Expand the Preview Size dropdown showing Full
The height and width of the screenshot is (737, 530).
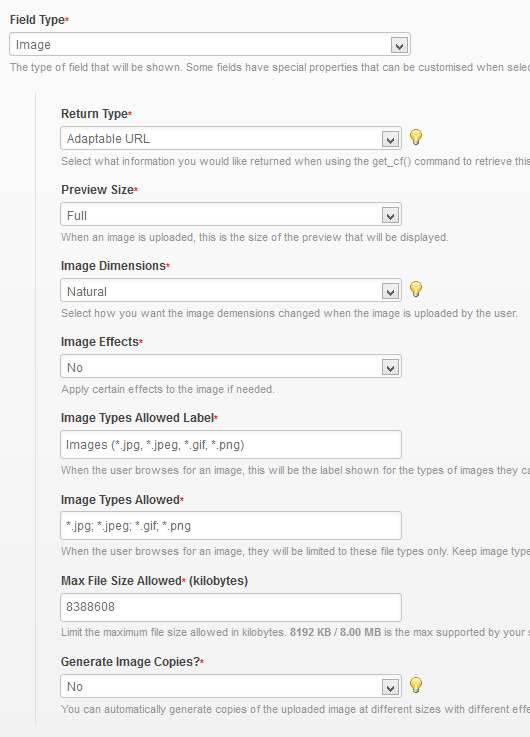click(x=231, y=215)
